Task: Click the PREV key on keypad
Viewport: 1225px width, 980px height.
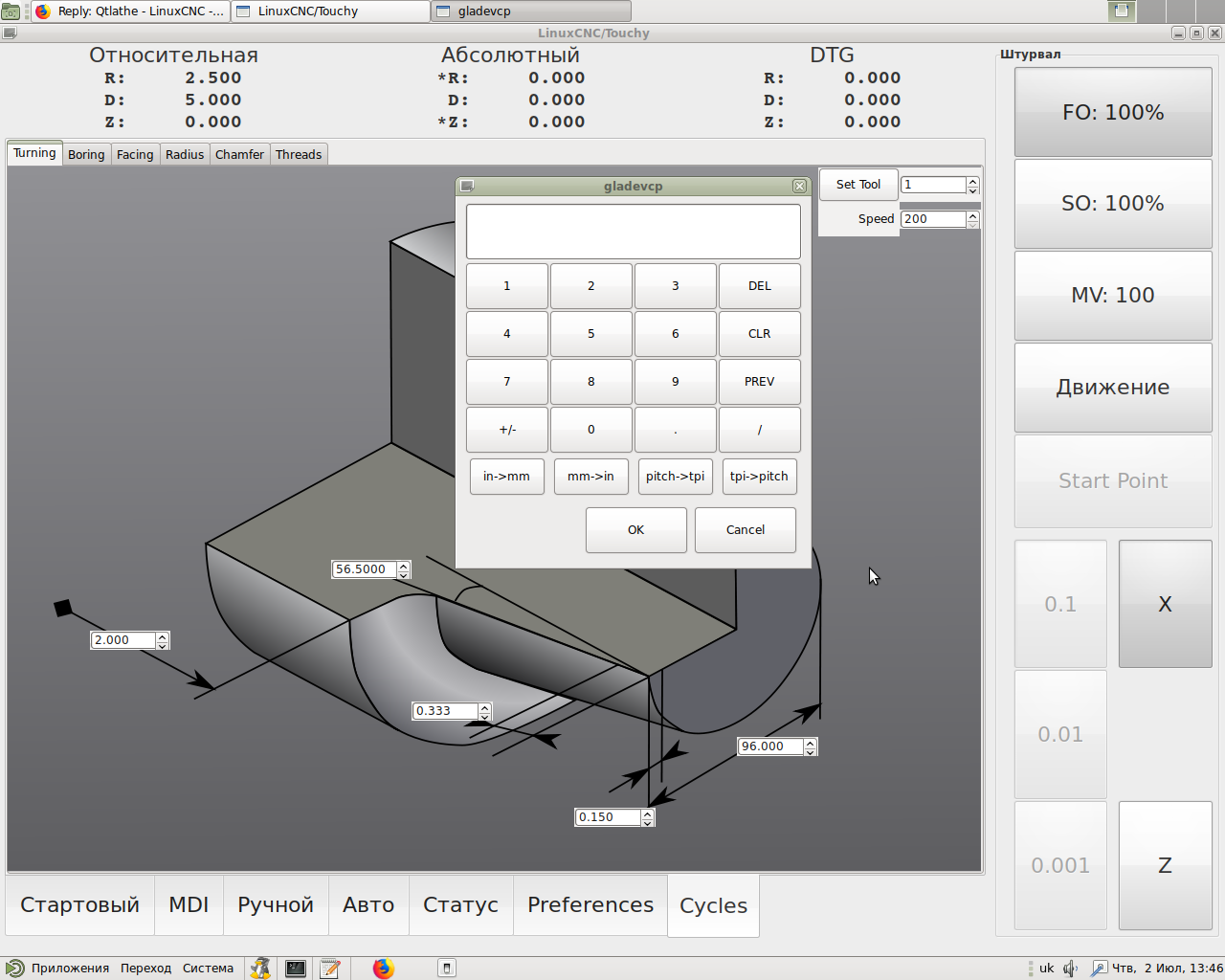Action: (760, 382)
